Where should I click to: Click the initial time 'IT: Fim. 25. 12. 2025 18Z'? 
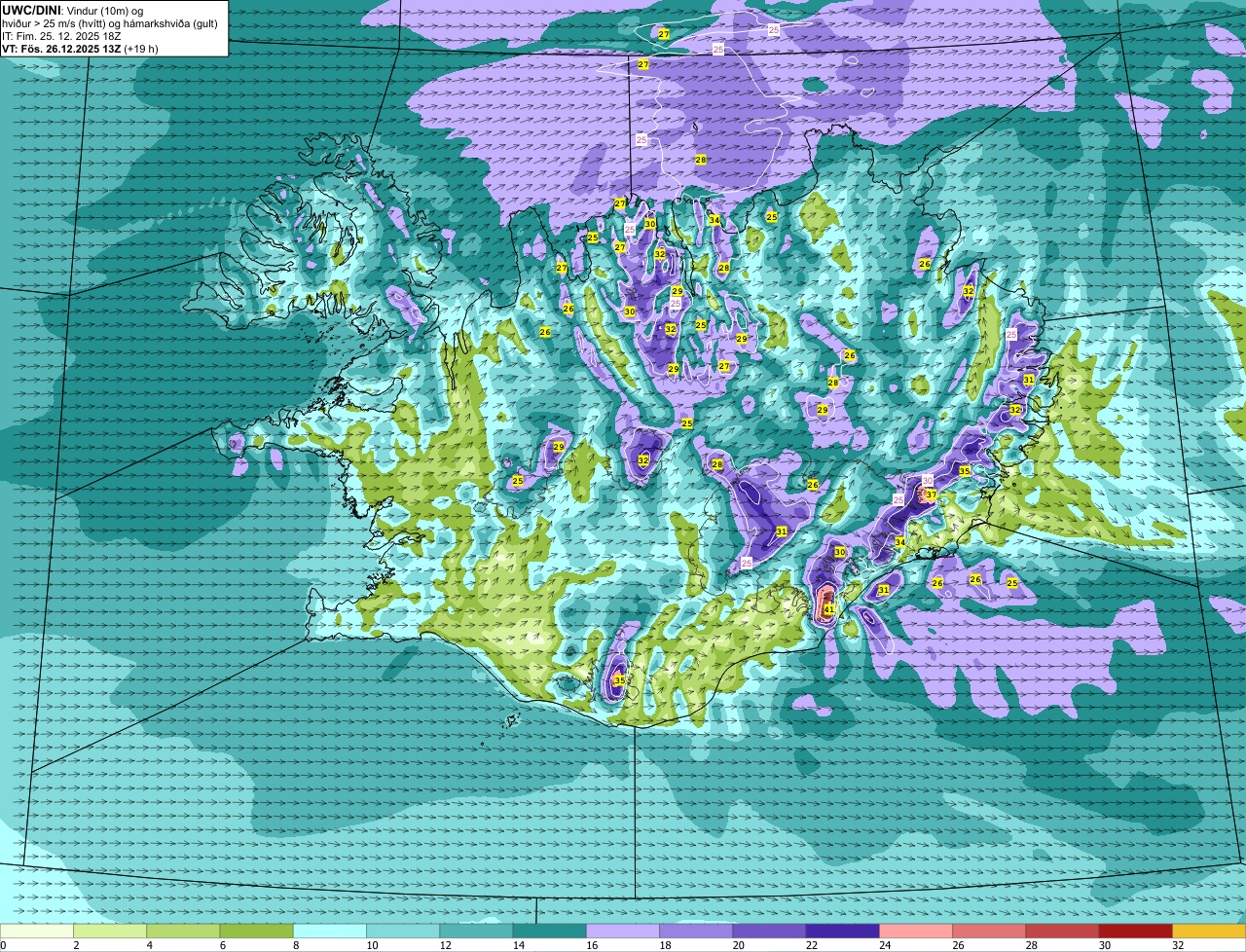click(x=60, y=36)
